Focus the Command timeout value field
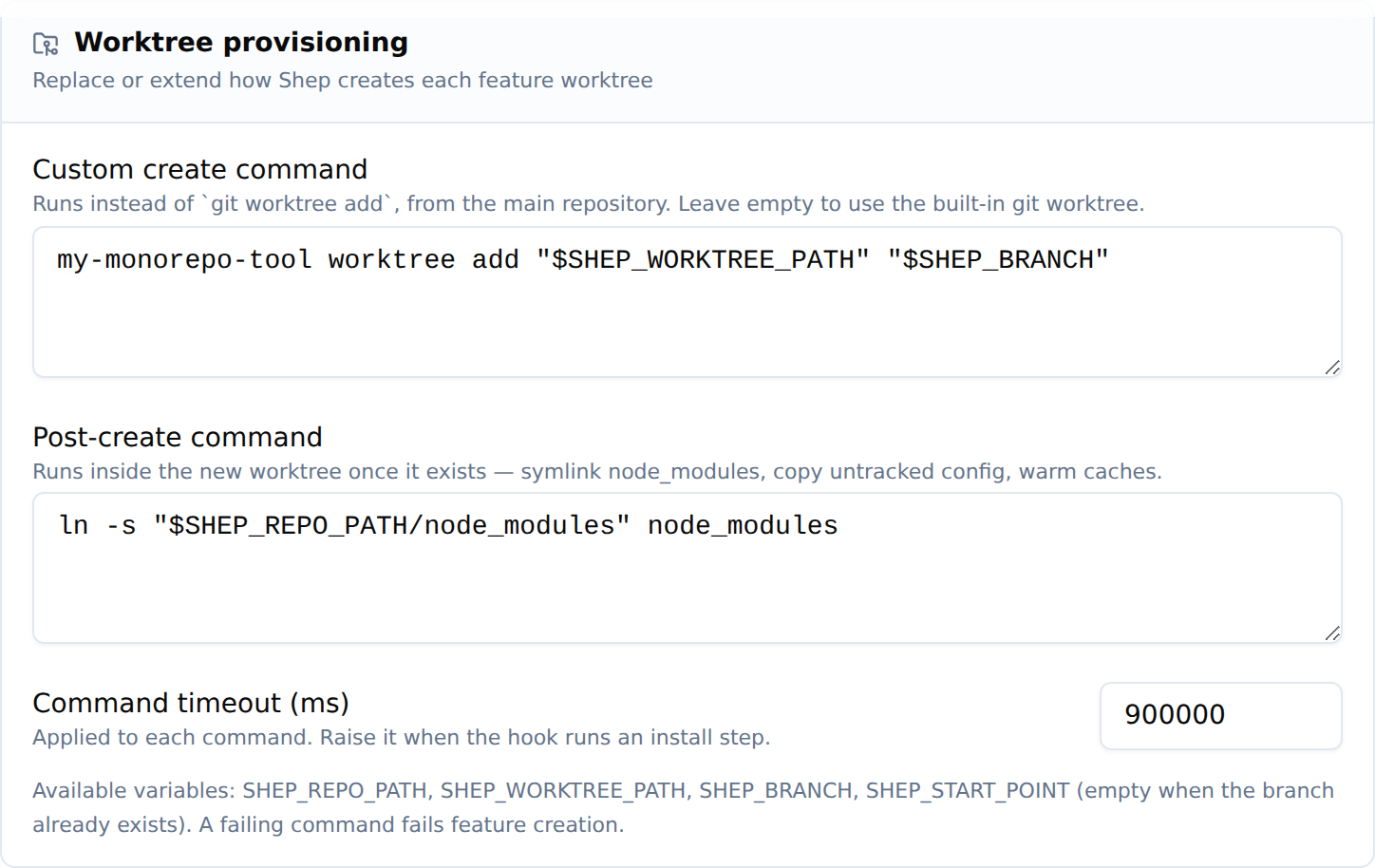Screen dimensions: 1375x868 1220,715
